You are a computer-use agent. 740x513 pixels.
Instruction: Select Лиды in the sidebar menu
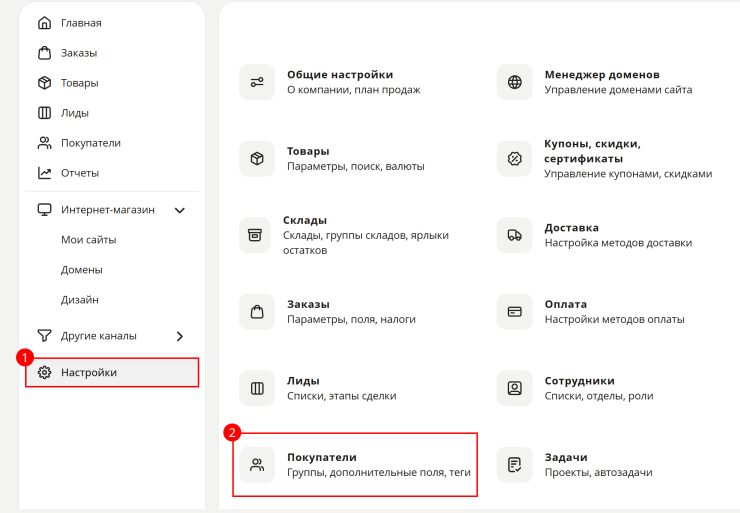tap(75, 113)
